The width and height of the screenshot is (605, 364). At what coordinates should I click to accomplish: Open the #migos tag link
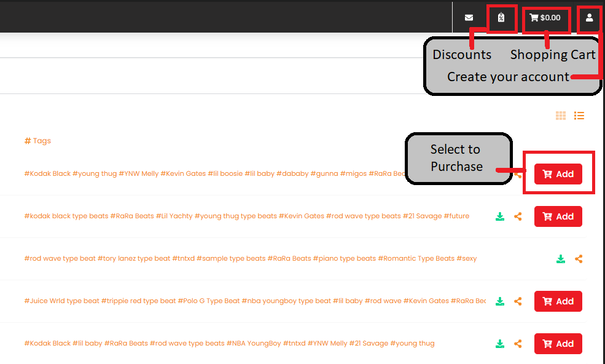pos(353,174)
